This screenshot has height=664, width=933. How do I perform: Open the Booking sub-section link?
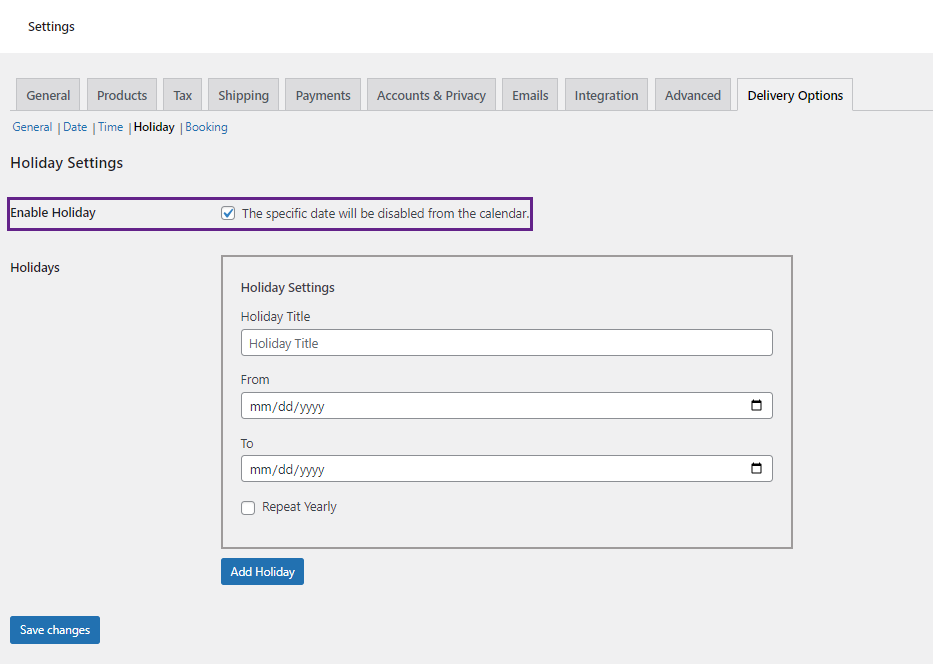click(x=206, y=127)
